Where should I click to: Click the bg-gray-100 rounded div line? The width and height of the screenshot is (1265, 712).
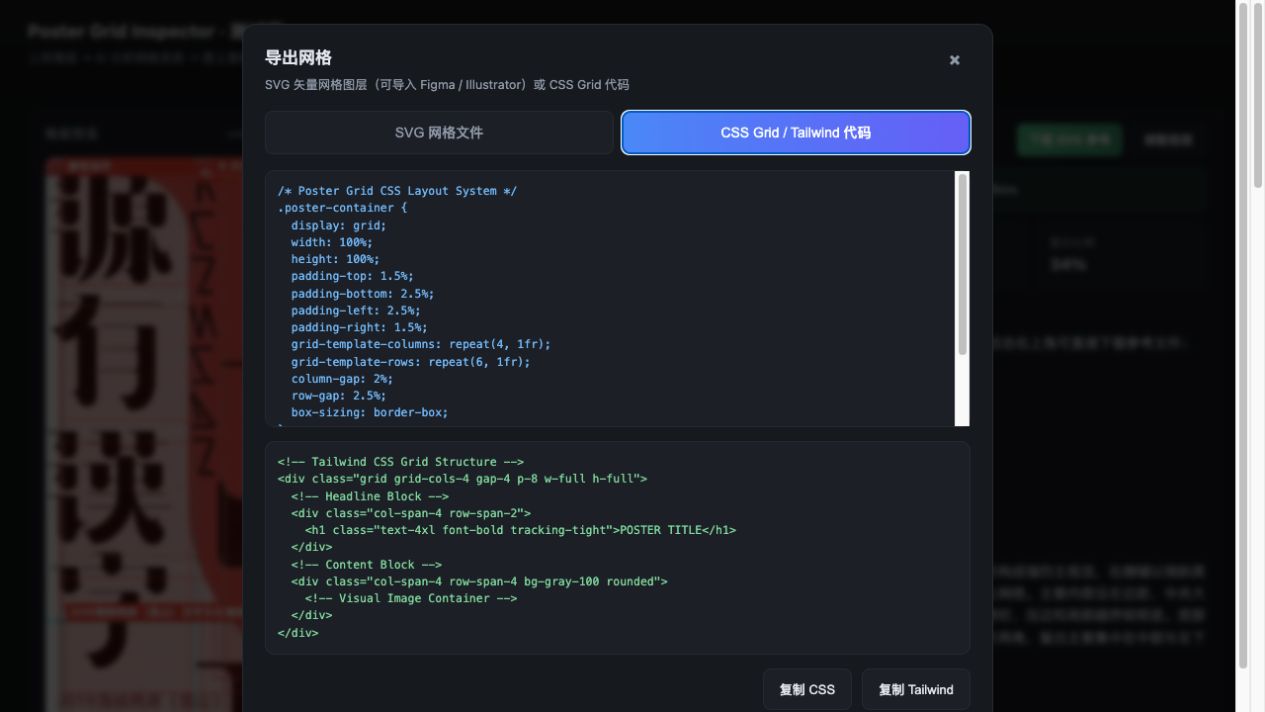(479, 581)
